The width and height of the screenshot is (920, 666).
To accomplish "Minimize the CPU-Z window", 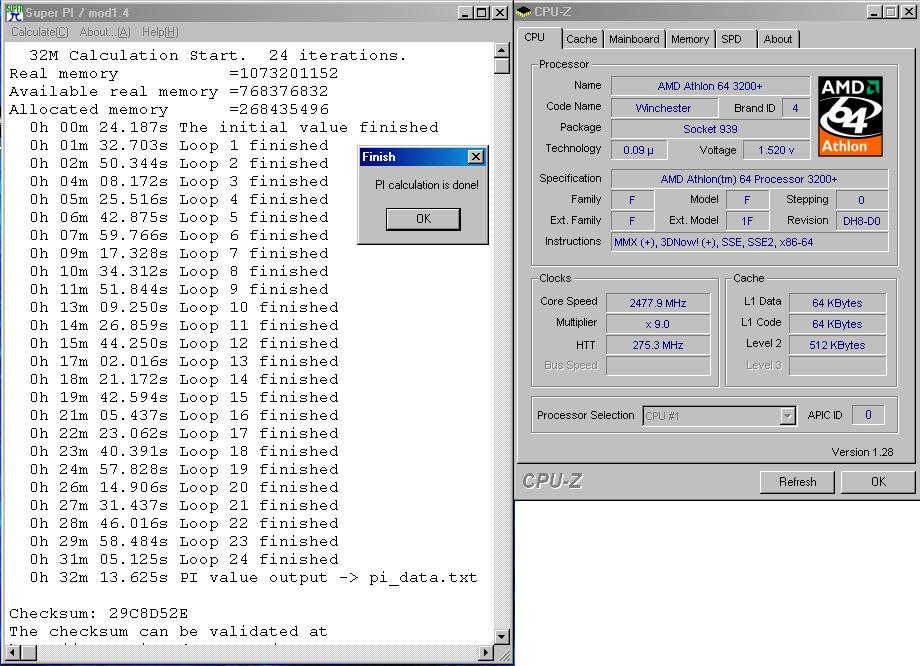I will 875,12.
